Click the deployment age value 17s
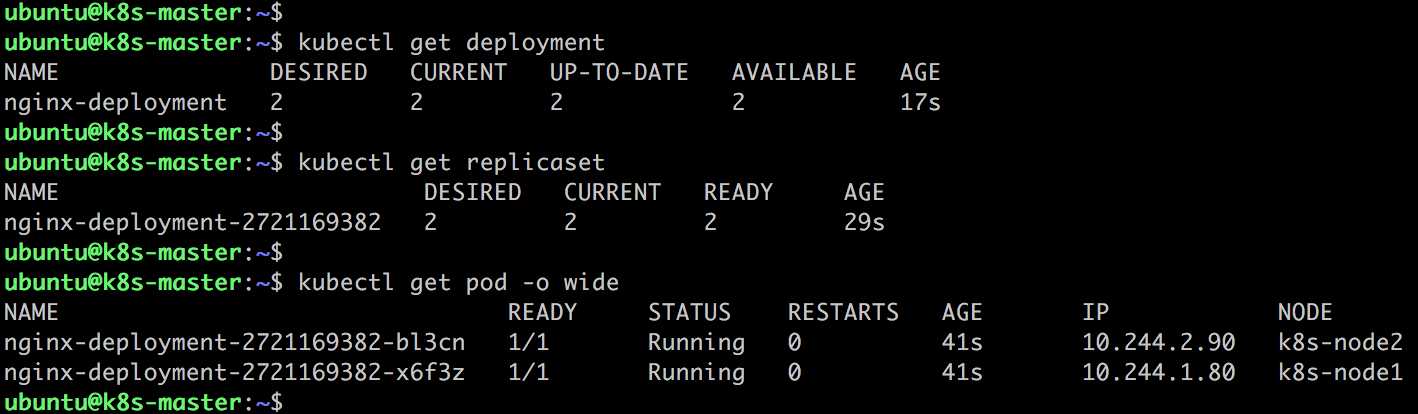Image resolution: width=1418 pixels, height=414 pixels. pos(920,102)
